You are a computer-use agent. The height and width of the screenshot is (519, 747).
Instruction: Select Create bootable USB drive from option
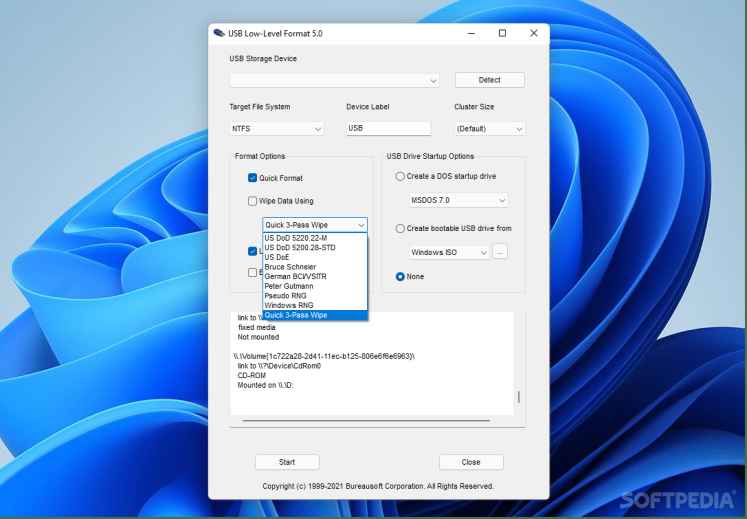pos(401,228)
